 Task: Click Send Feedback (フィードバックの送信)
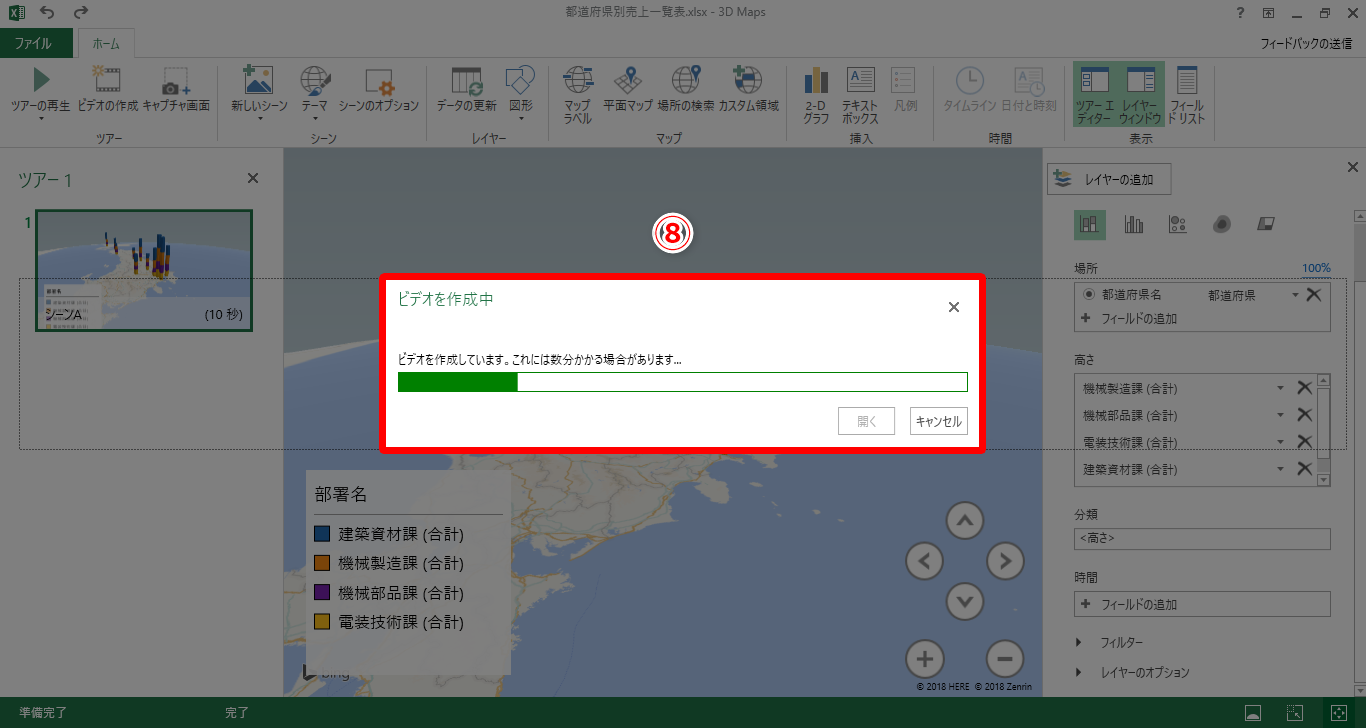tap(1308, 44)
